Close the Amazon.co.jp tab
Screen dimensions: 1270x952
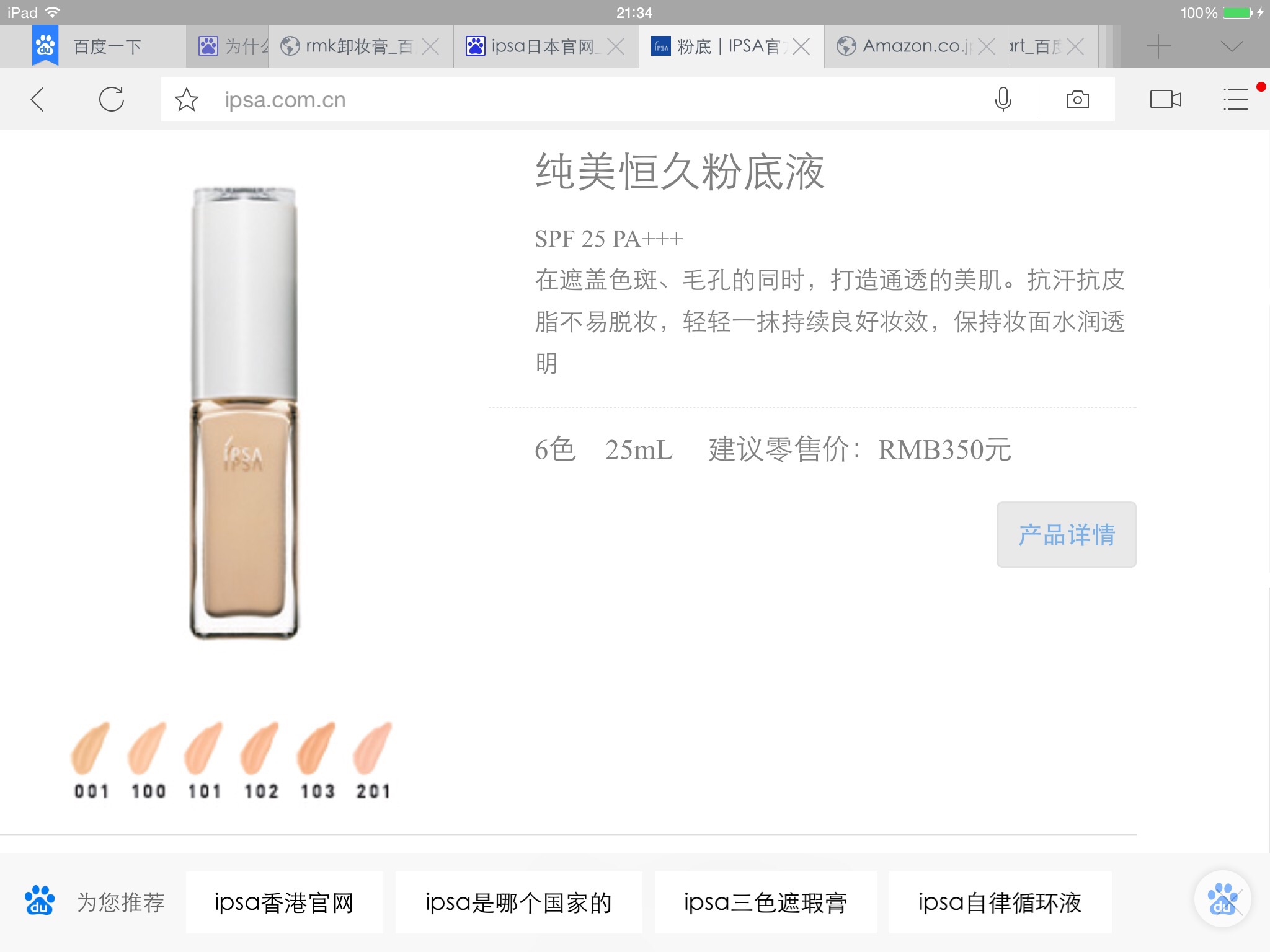point(986,46)
